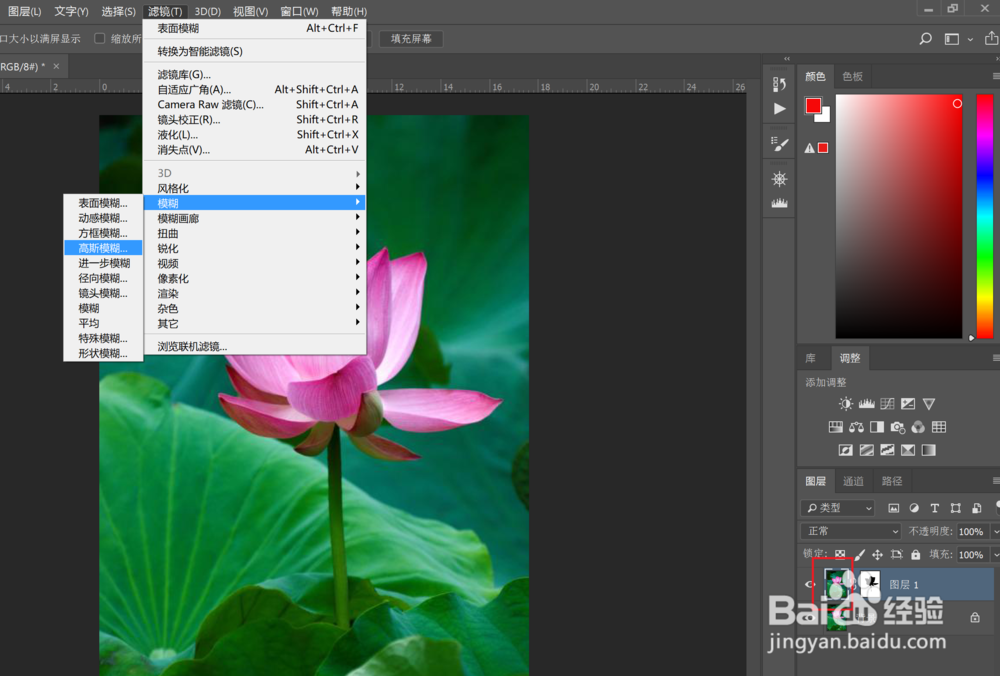Switch to the 通道 tab

coord(853,481)
